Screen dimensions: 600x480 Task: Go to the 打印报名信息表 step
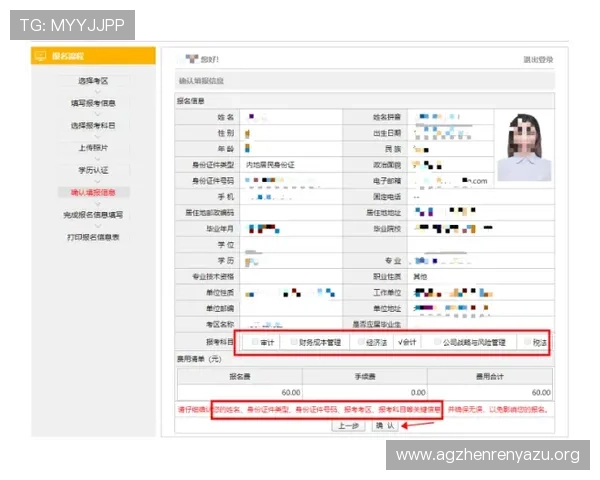(93, 237)
